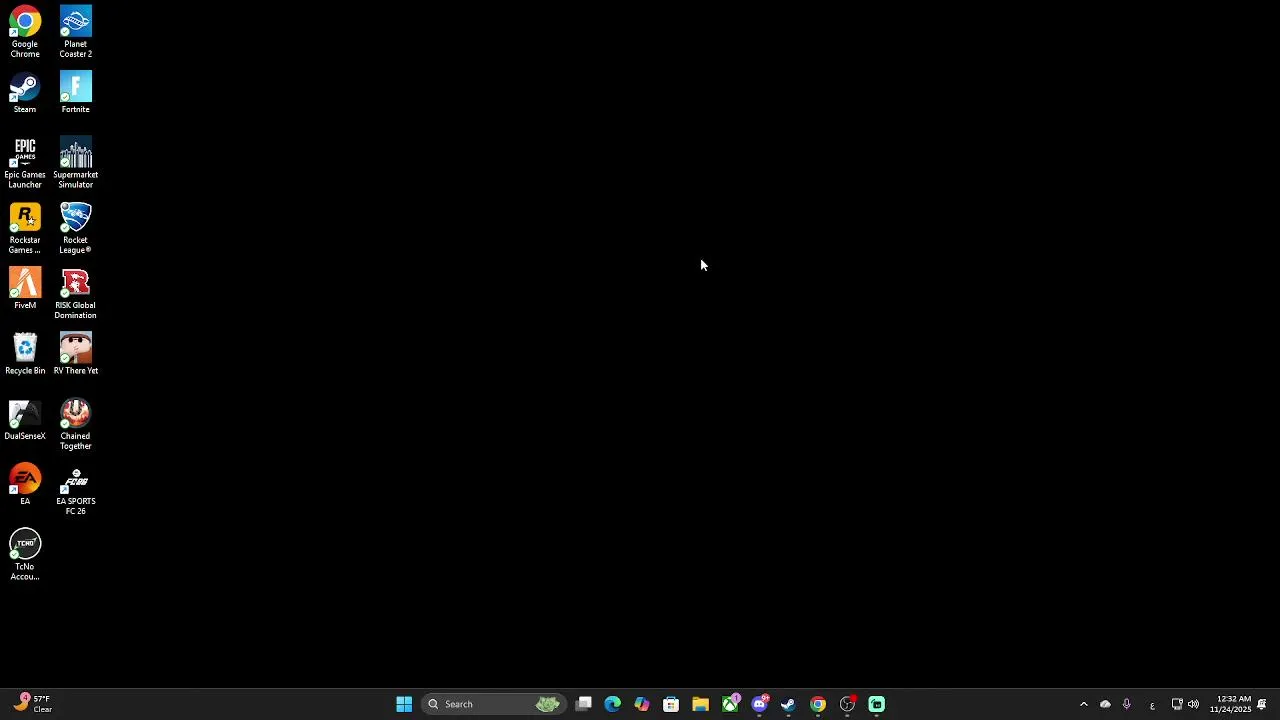
Task: Click the OneDrive cloud tray icon
Action: coord(1105,704)
